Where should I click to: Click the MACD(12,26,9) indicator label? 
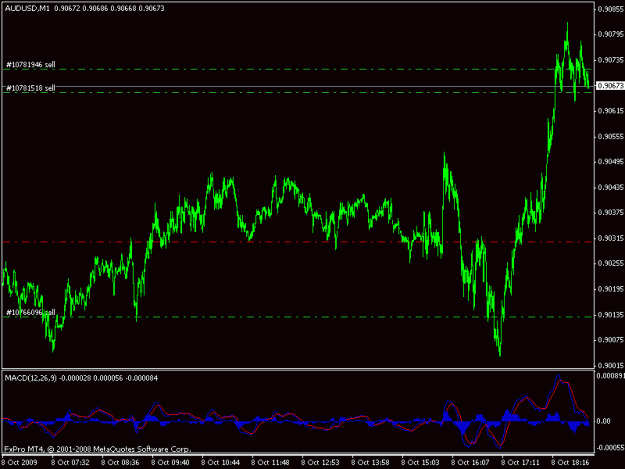tap(31, 378)
